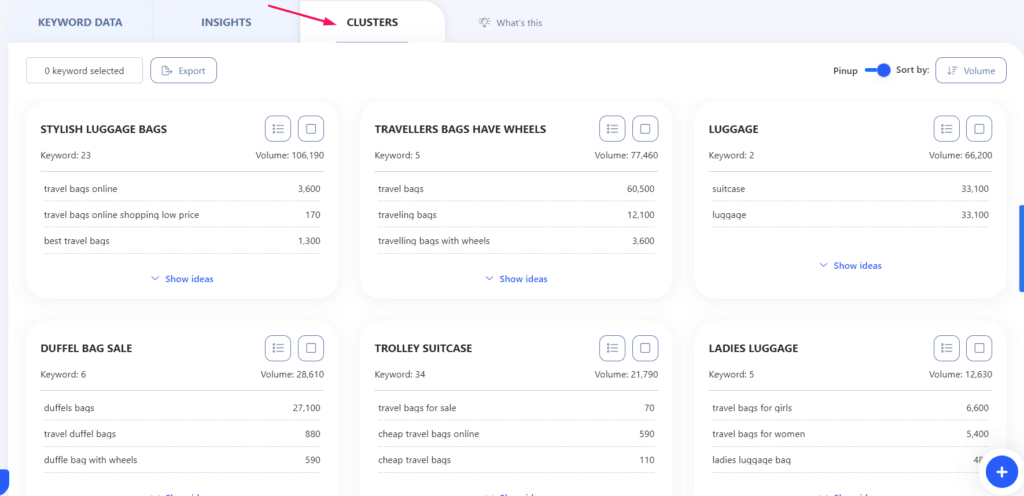Toggle the Pinup switch
Viewport: 1024px width, 496px height.
tap(877, 70)
